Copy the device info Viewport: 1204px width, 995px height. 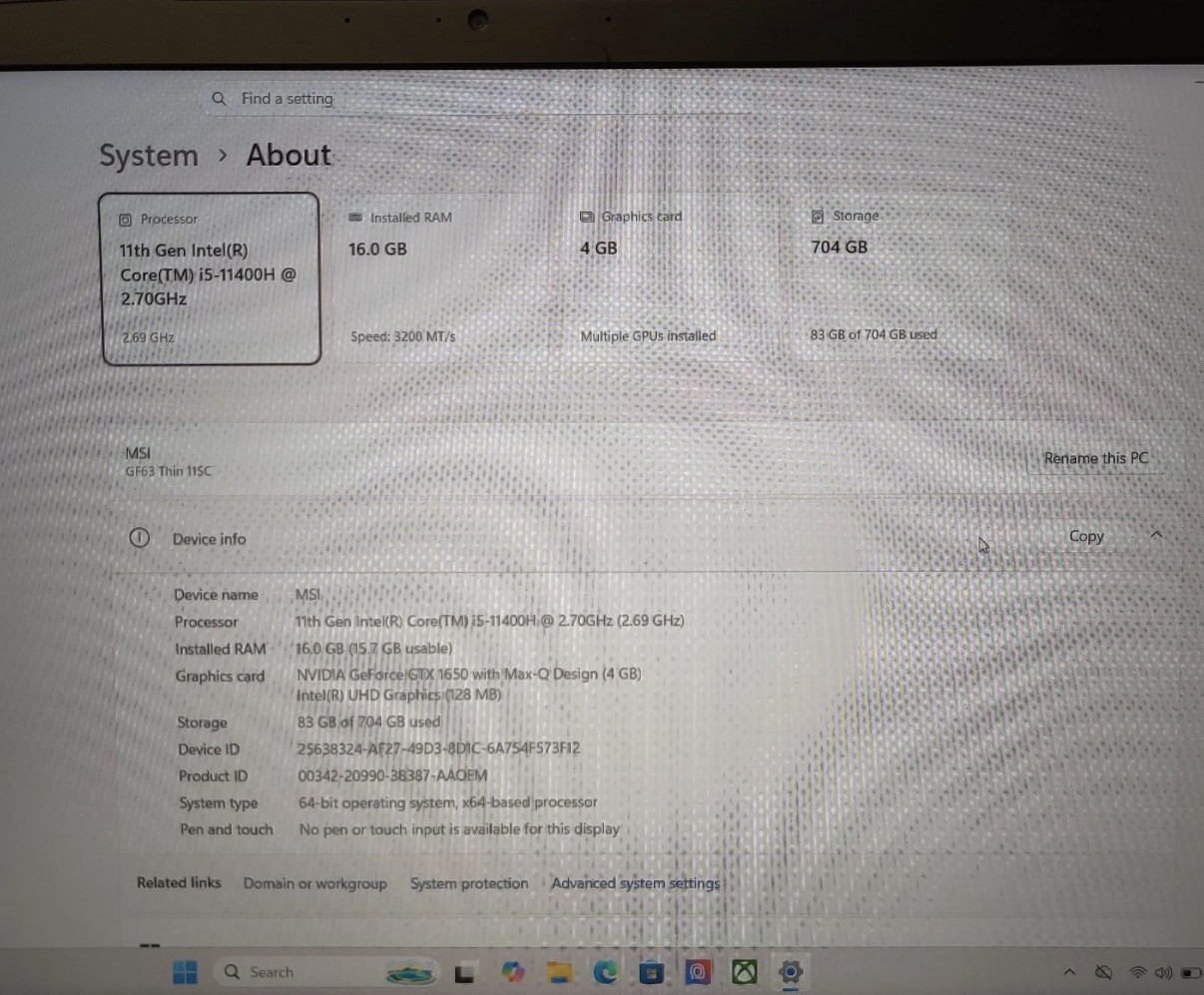[x=1086, y=536]
